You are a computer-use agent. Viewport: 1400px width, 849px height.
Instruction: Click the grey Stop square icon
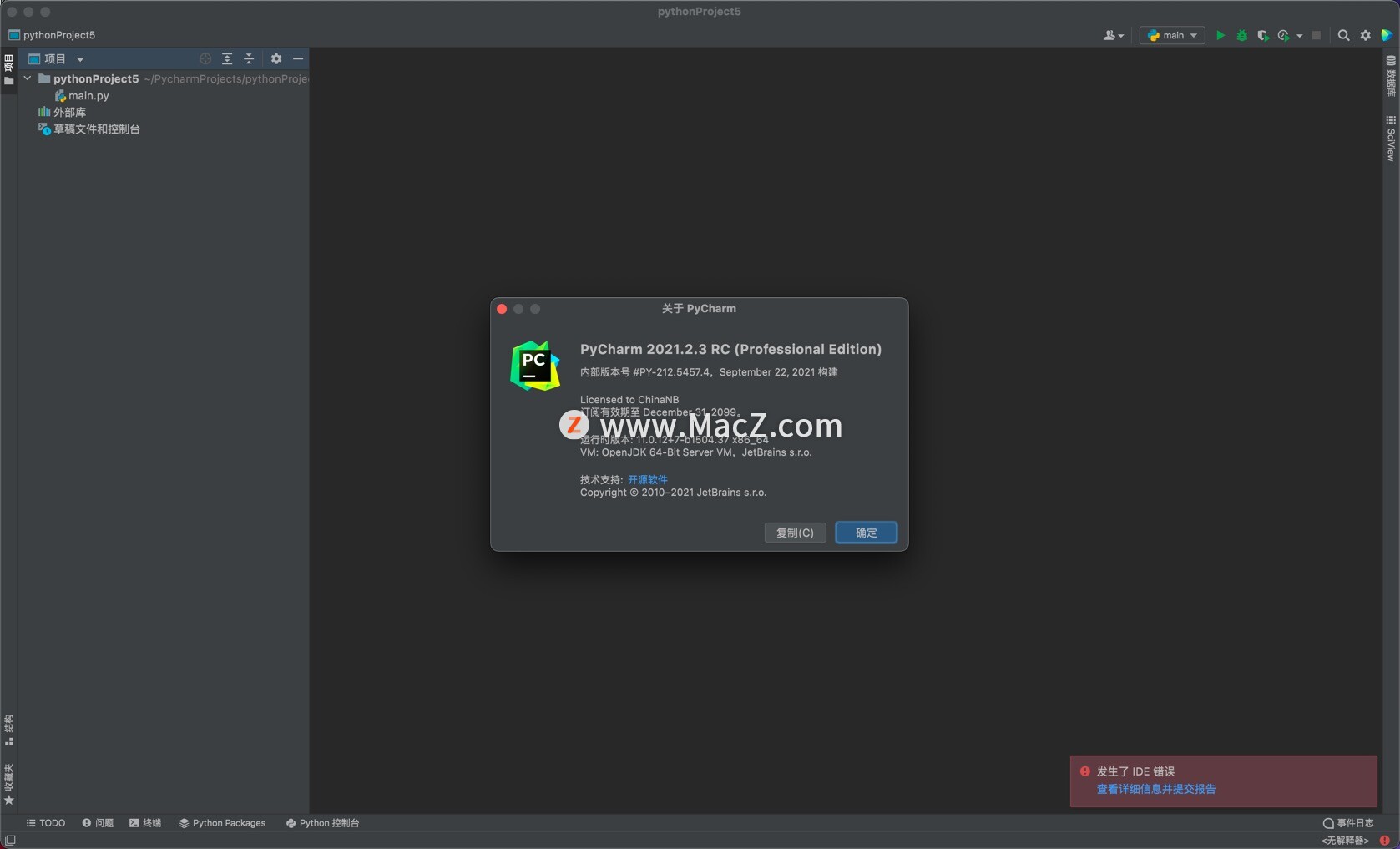pyautogui.click(x=1317, y=36)
